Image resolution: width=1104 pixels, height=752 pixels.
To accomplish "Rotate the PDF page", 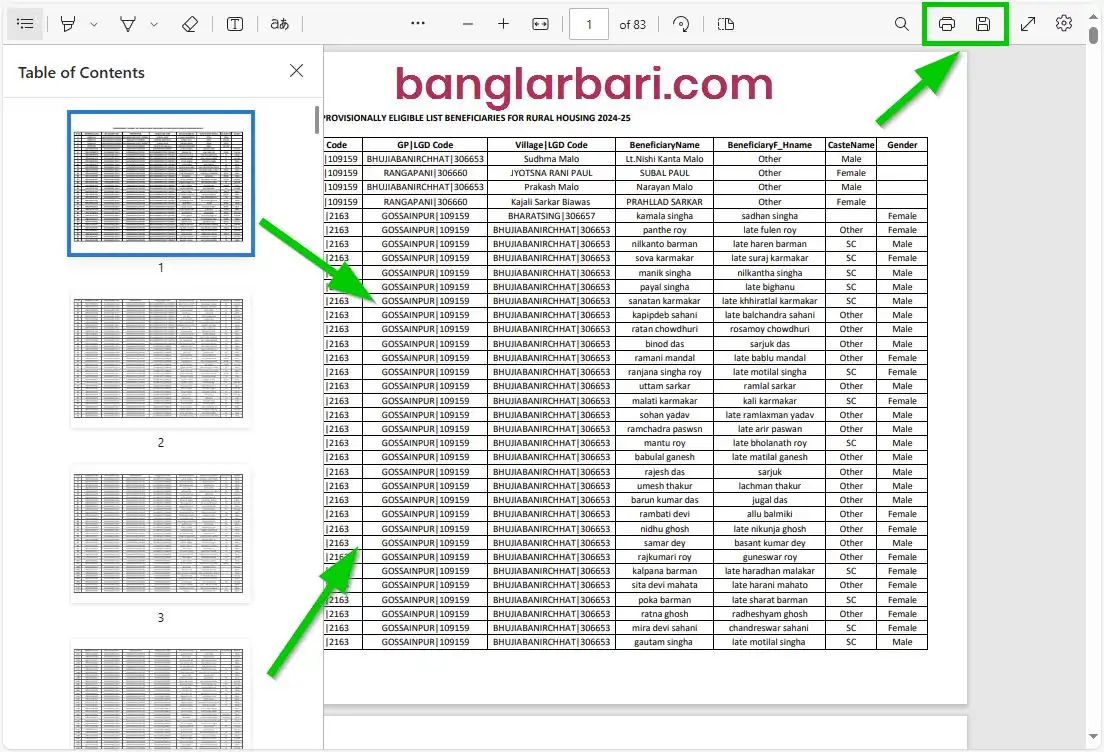I will 681,24.
